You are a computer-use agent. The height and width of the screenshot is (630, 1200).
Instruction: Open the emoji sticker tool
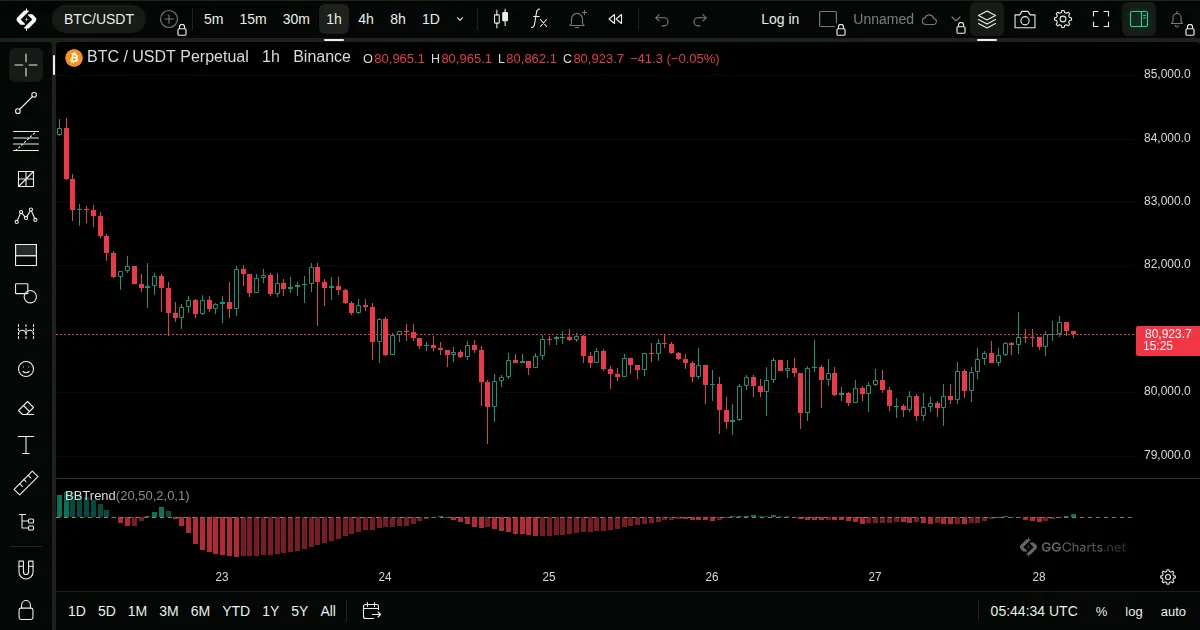click(x=26, y=369)
